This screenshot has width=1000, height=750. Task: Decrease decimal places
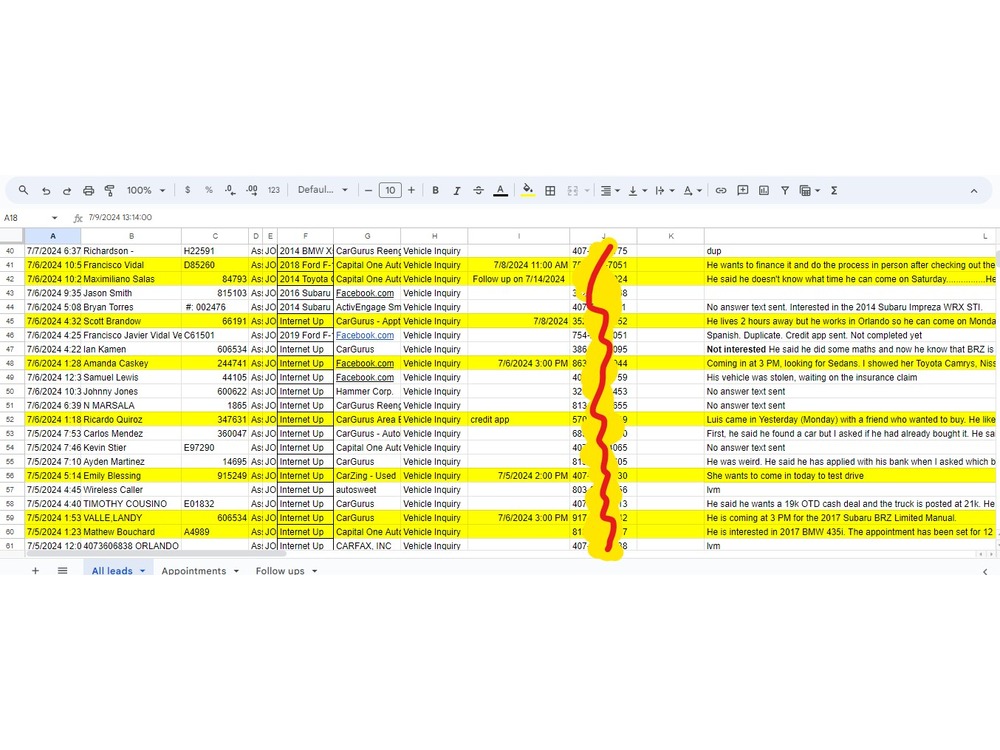[x=230, y=190]
